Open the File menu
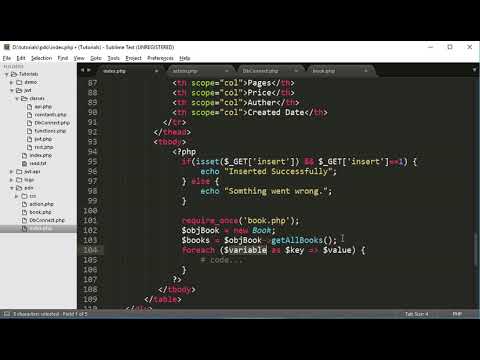The height and width of the screenshot is (360, 480). point(7,58)
